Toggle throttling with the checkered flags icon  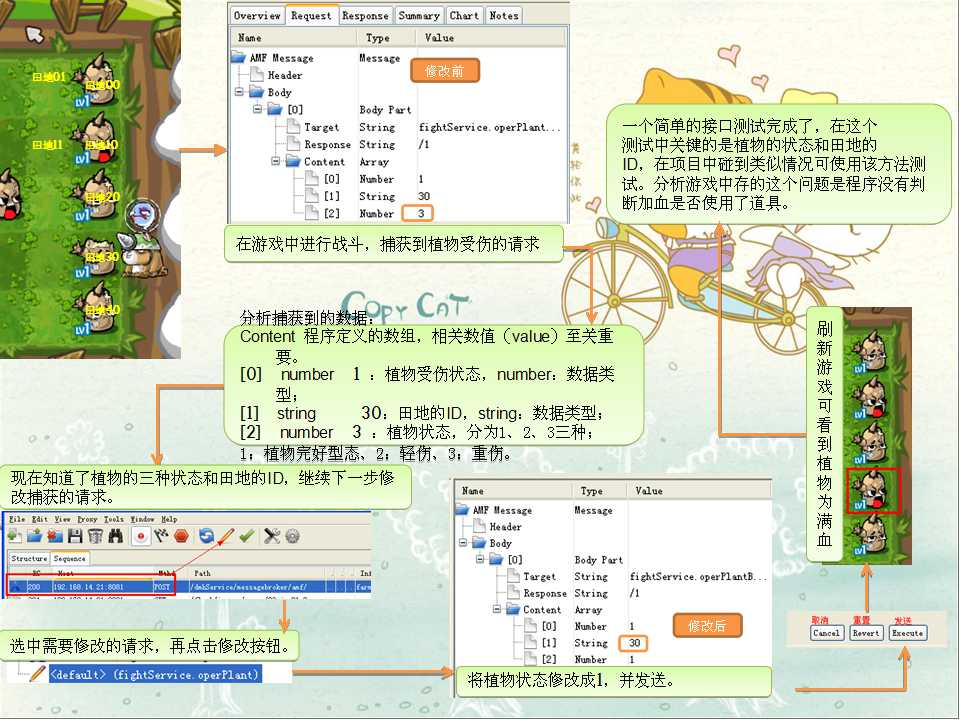click(161, 537)
